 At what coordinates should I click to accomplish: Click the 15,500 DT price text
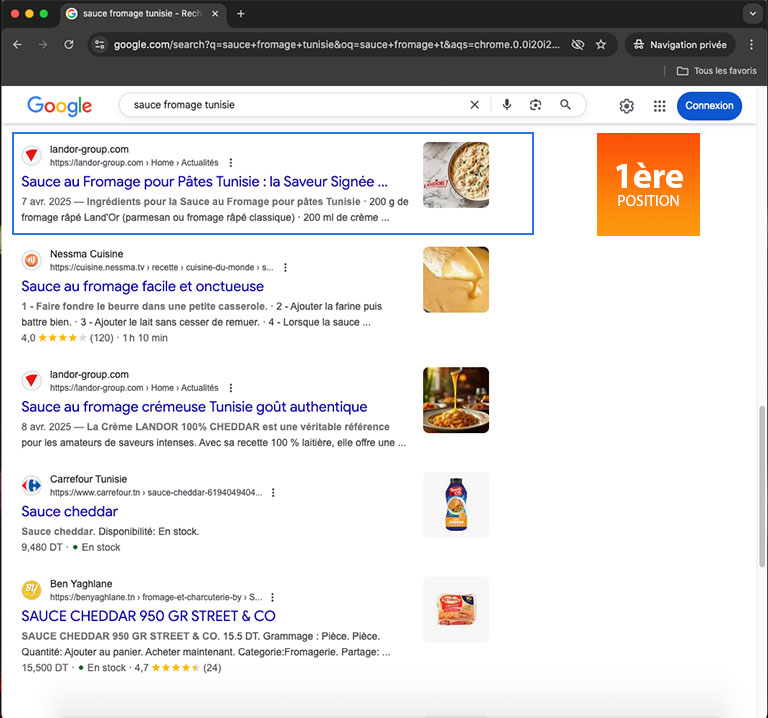click(45, 668)
